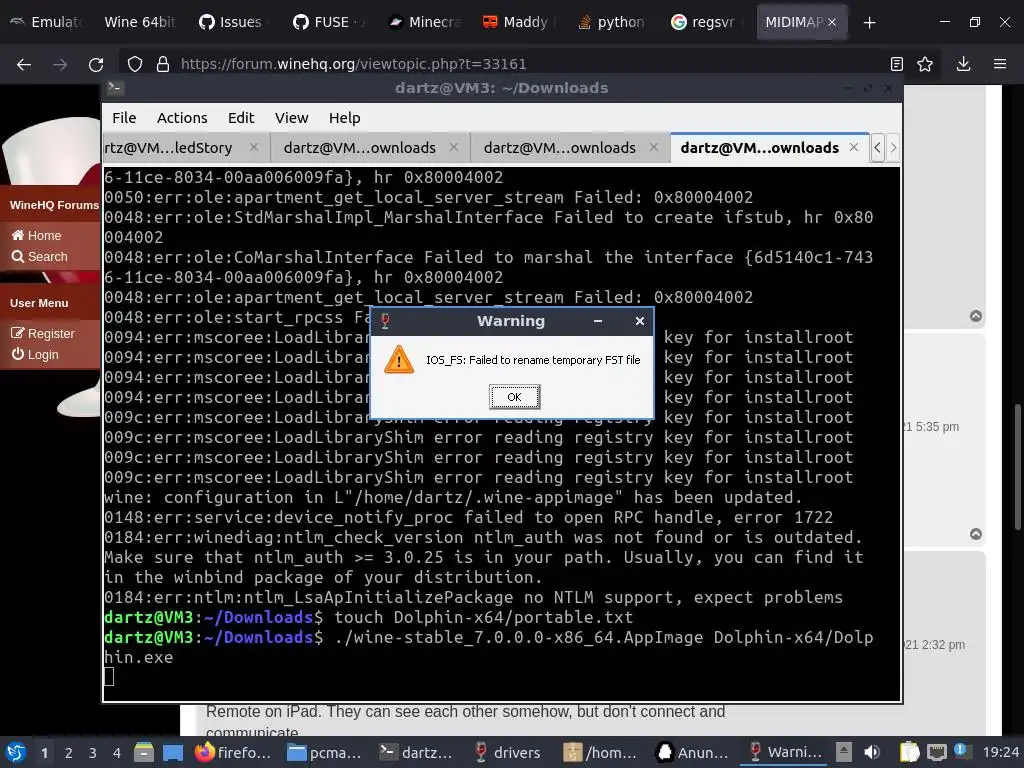
Task: Switch to drivers wine taskbar window
Action: pos(507,752)
